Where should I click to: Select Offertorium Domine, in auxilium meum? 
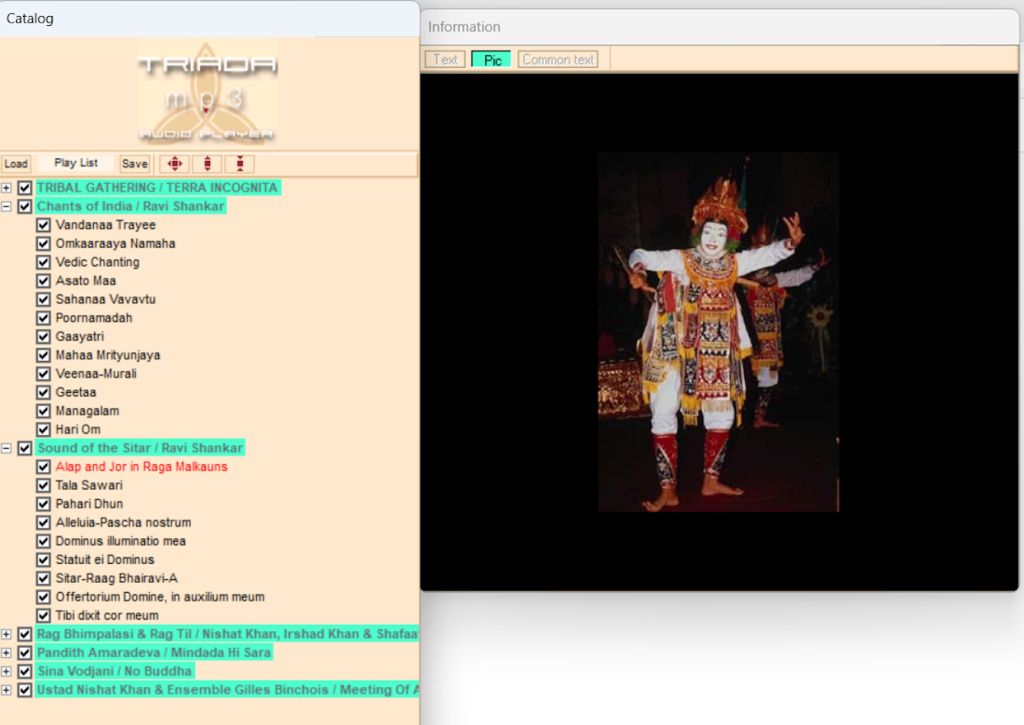tap(160, 597)
